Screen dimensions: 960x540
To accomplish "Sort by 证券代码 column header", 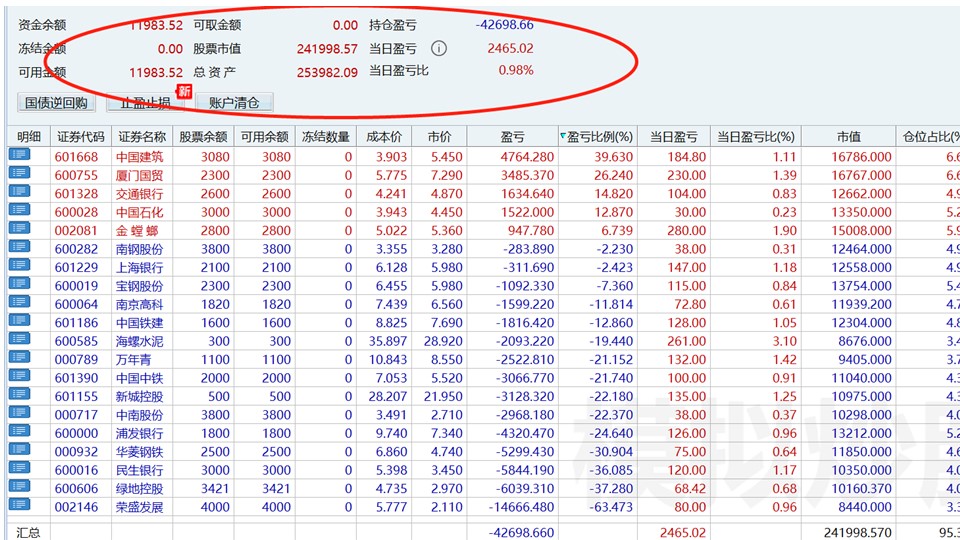I will [81, 137].
